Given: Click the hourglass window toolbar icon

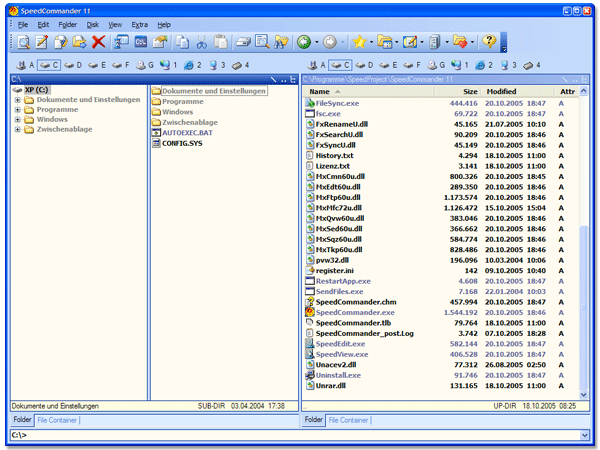Looking at the screenshot, I should [121, 42].
